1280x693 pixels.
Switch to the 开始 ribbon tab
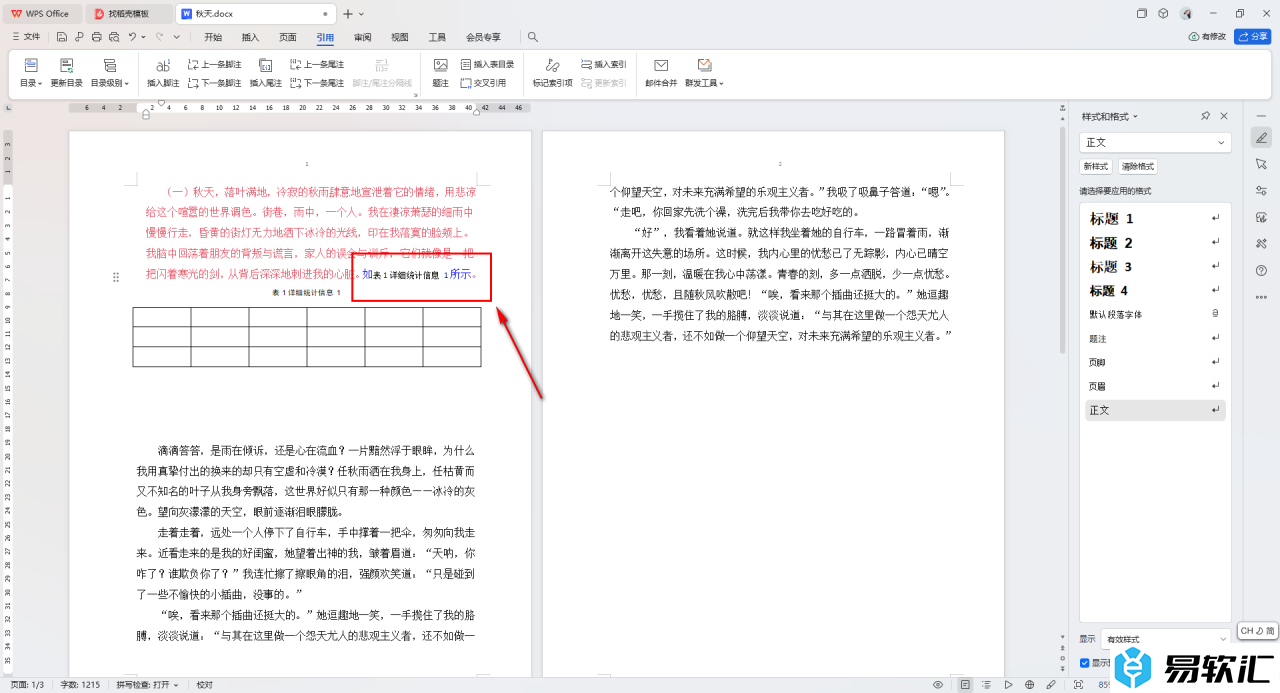[x=213, y=37]
